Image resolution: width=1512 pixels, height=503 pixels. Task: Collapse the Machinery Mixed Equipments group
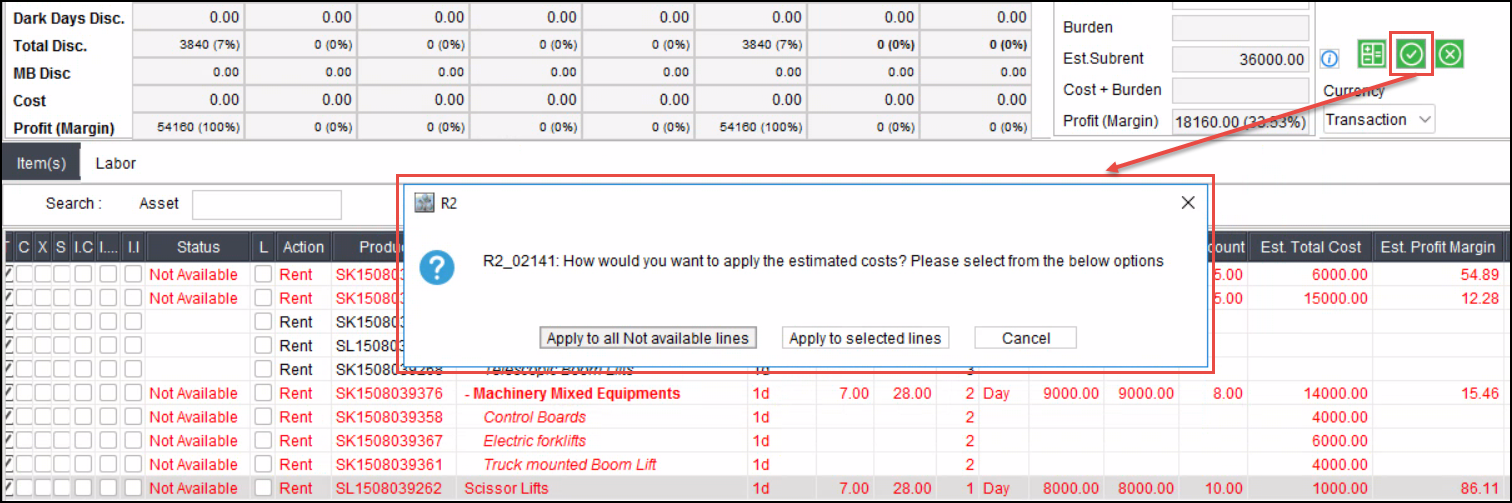point(468,394)
